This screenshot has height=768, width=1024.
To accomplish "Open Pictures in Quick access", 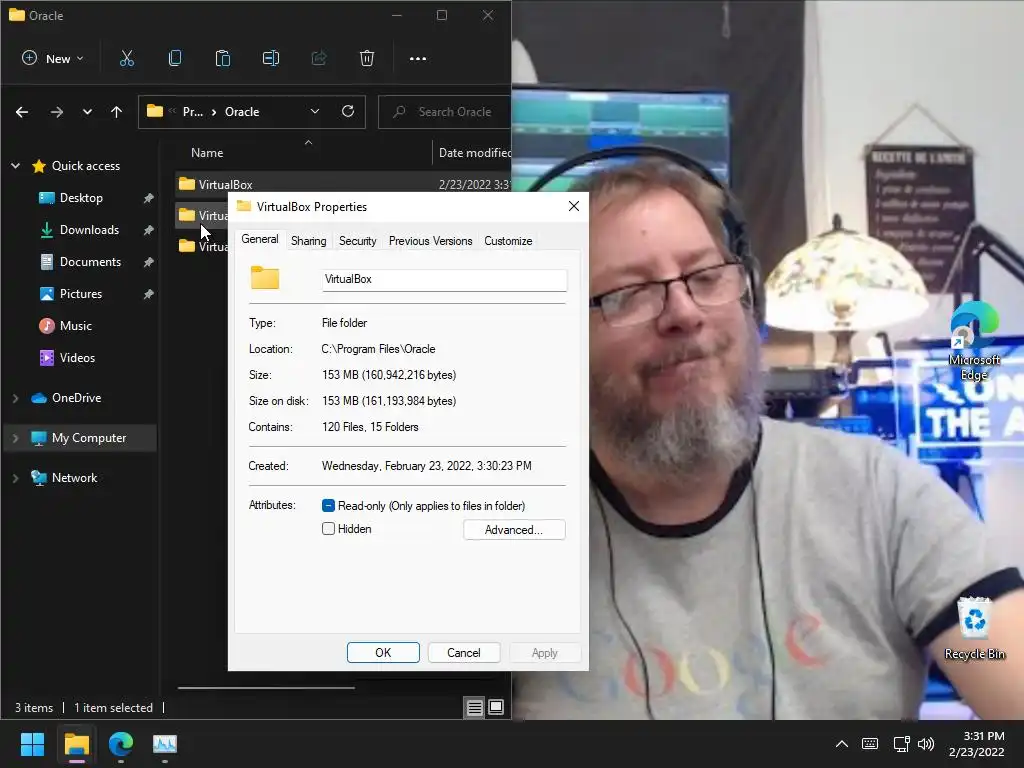I will click(x=81, y=294).
